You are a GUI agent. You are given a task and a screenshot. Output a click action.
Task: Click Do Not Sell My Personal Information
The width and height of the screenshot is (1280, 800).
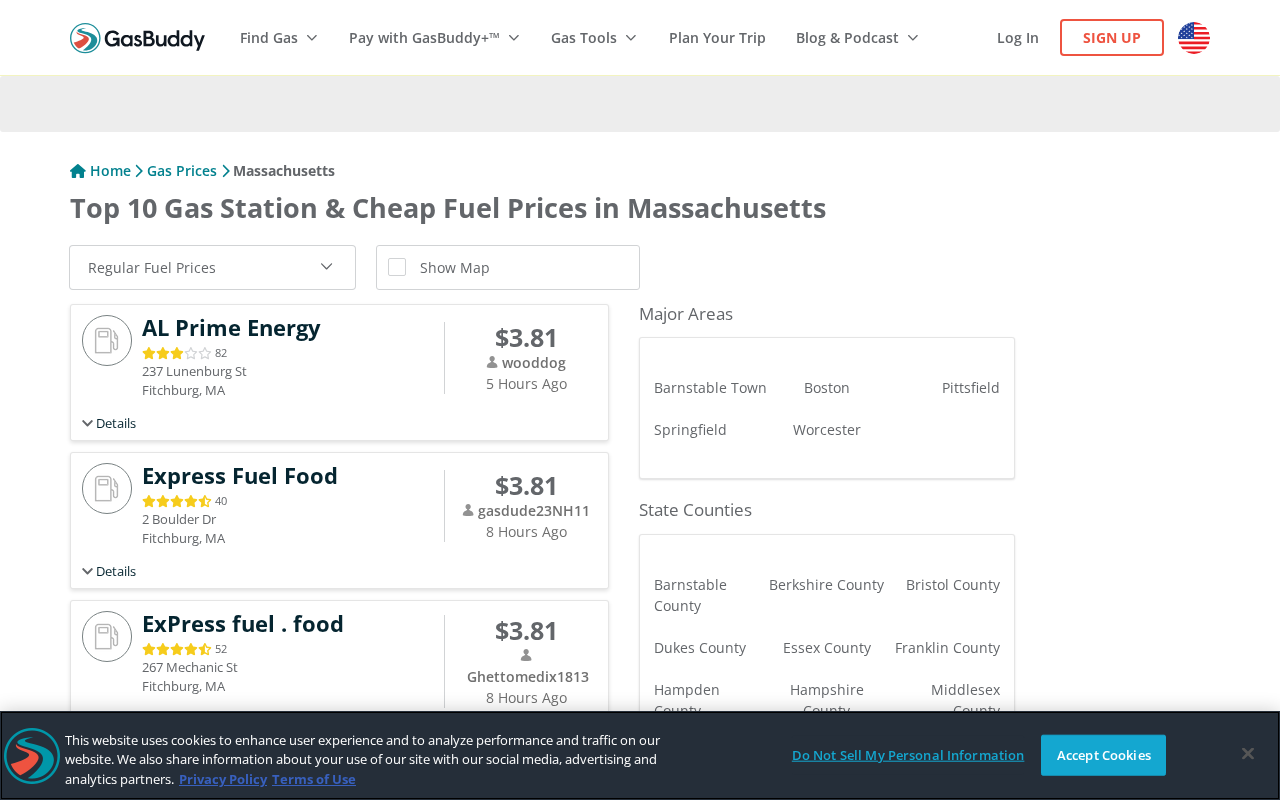click(908, 755)
